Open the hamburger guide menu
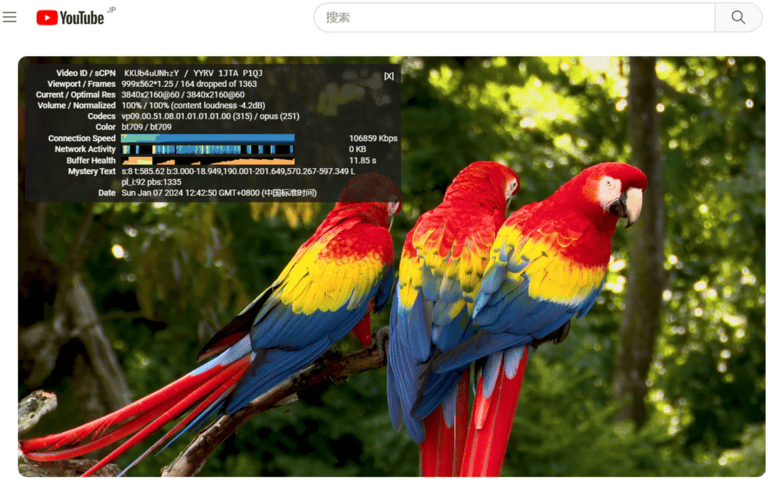 10,17
